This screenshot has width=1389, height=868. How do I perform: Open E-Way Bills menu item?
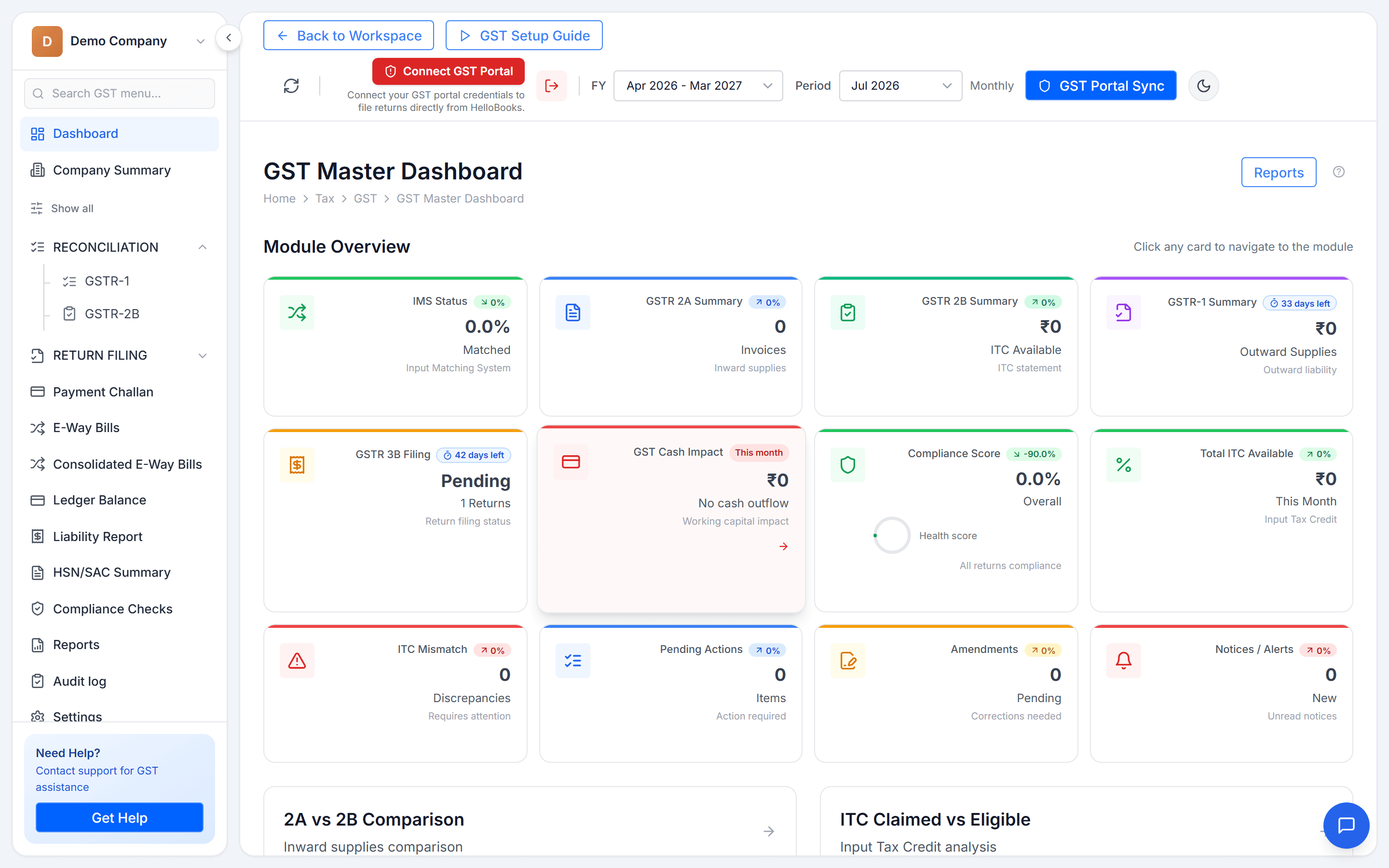point(120,428)
